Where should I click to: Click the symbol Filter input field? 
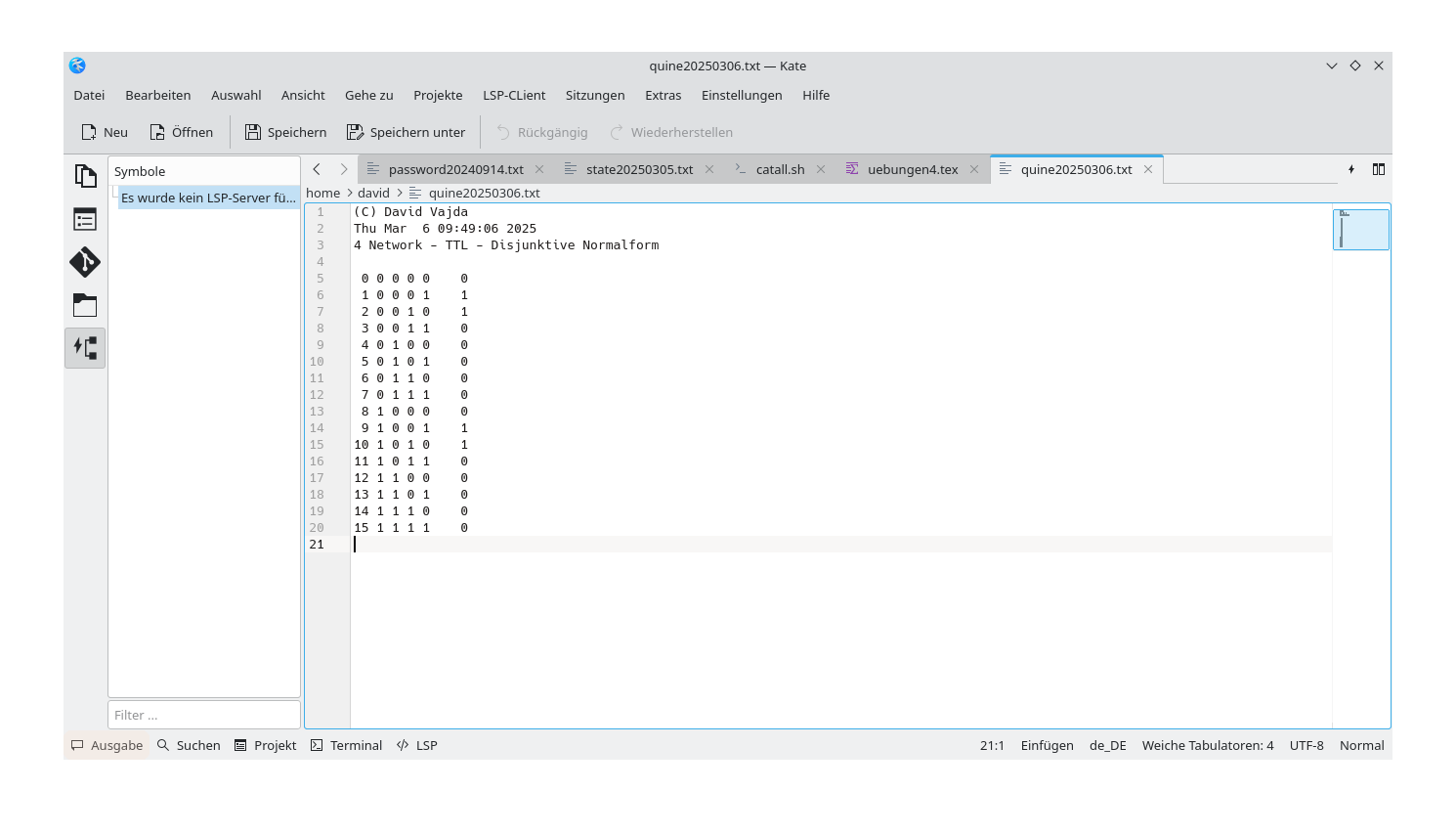(203, 715)
